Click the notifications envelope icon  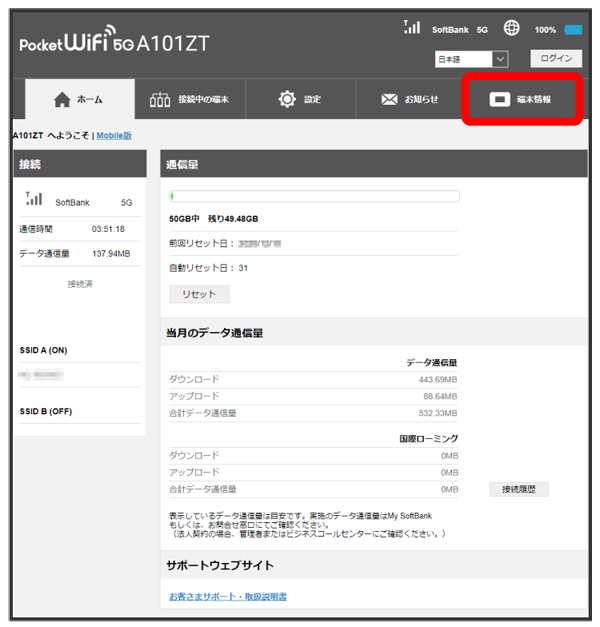coord(390,100)
